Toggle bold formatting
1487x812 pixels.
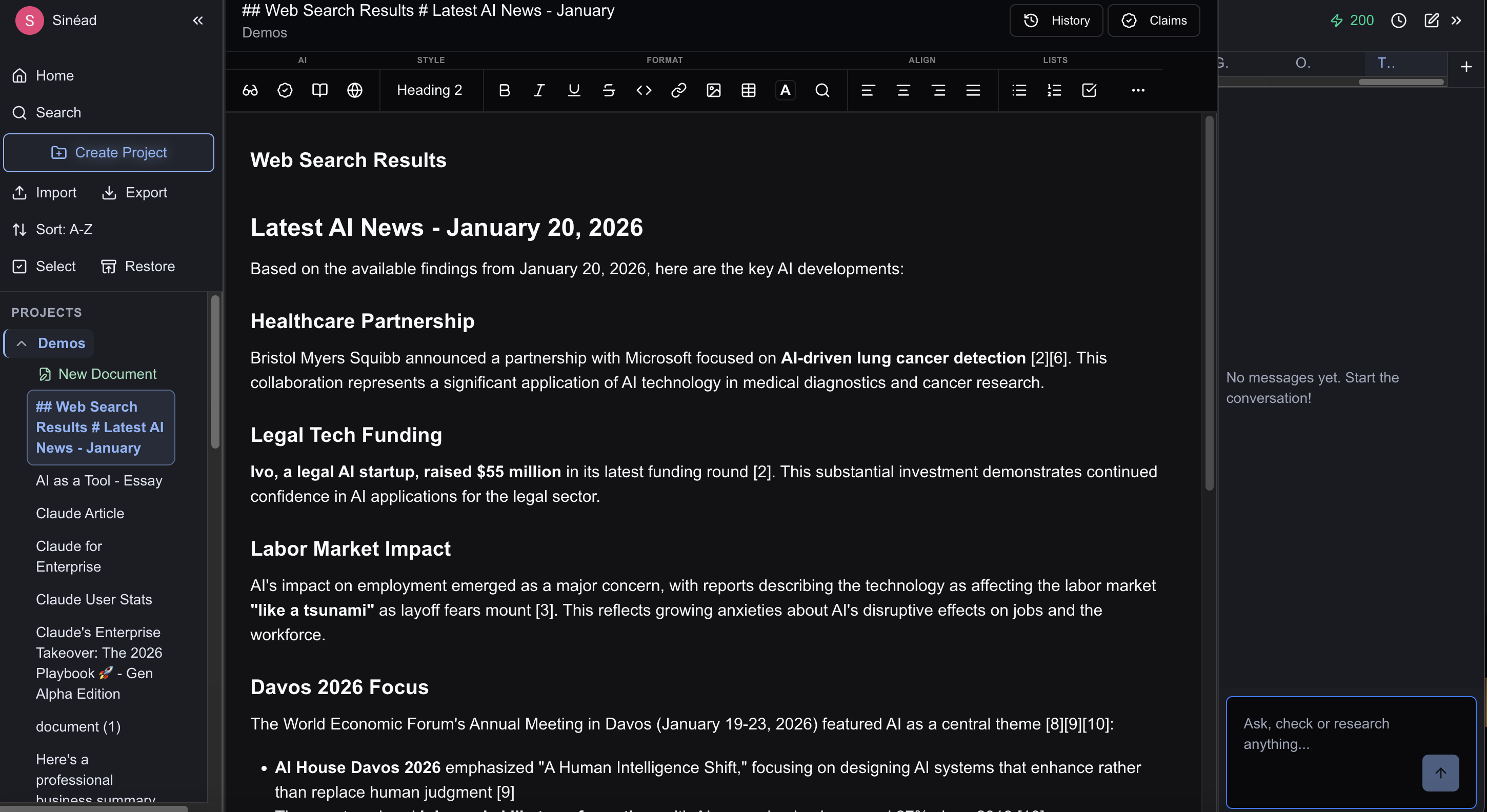click(504, 90)
